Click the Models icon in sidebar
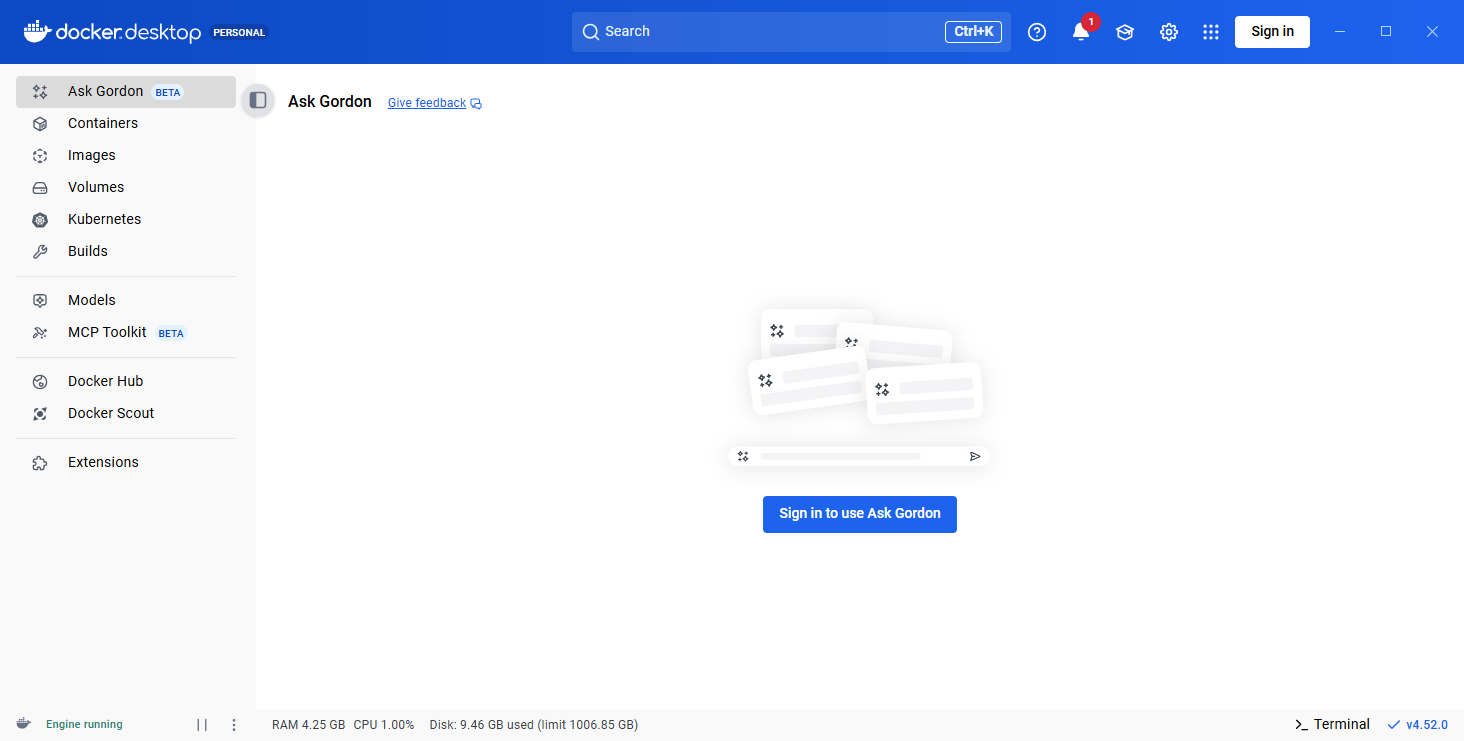The width and height of the screenshot is (1464, 741). pyautogui.click(x=40, y=301)
